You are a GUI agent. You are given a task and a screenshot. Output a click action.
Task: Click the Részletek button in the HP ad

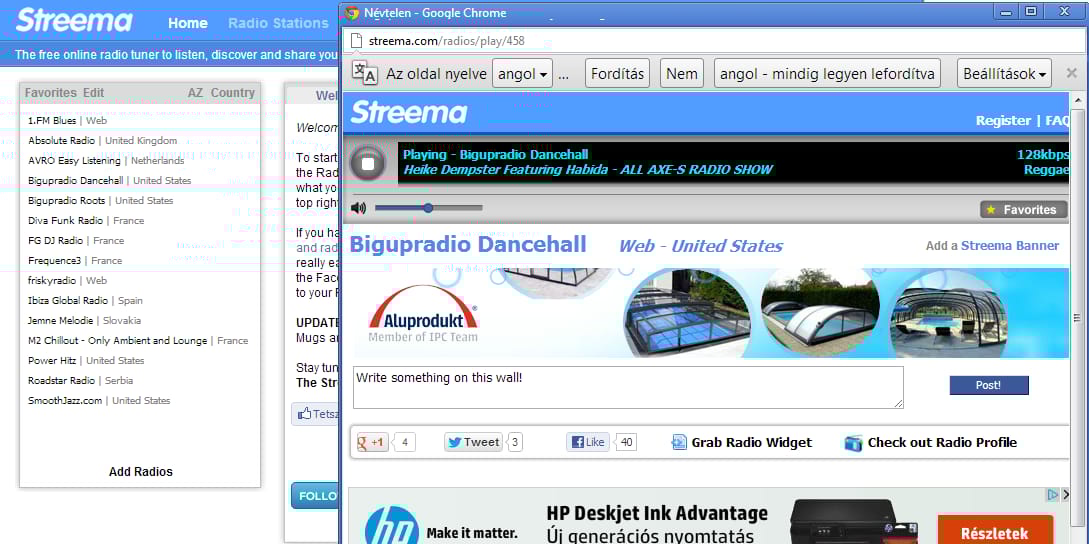click(x=995, y=531)
